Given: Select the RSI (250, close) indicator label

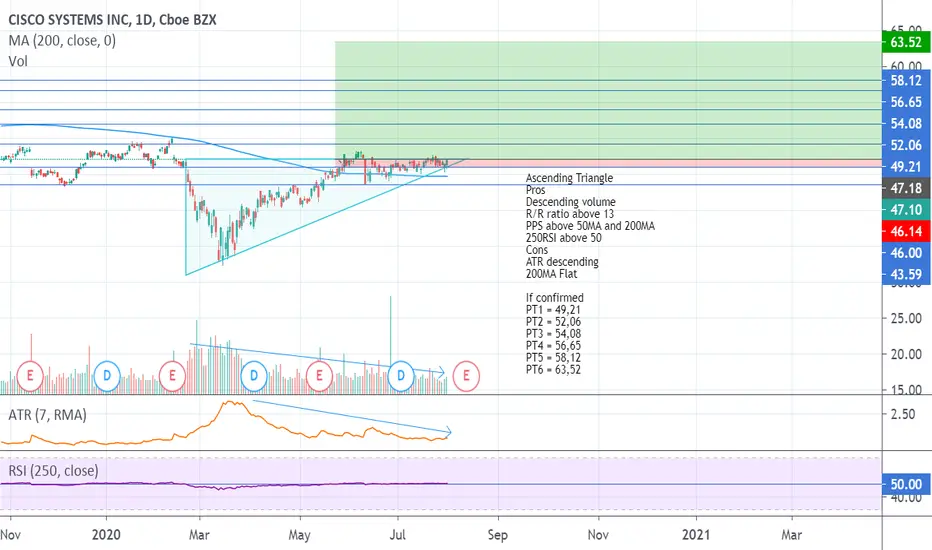Looking at the screenshot, I should (x=53, y=471).
